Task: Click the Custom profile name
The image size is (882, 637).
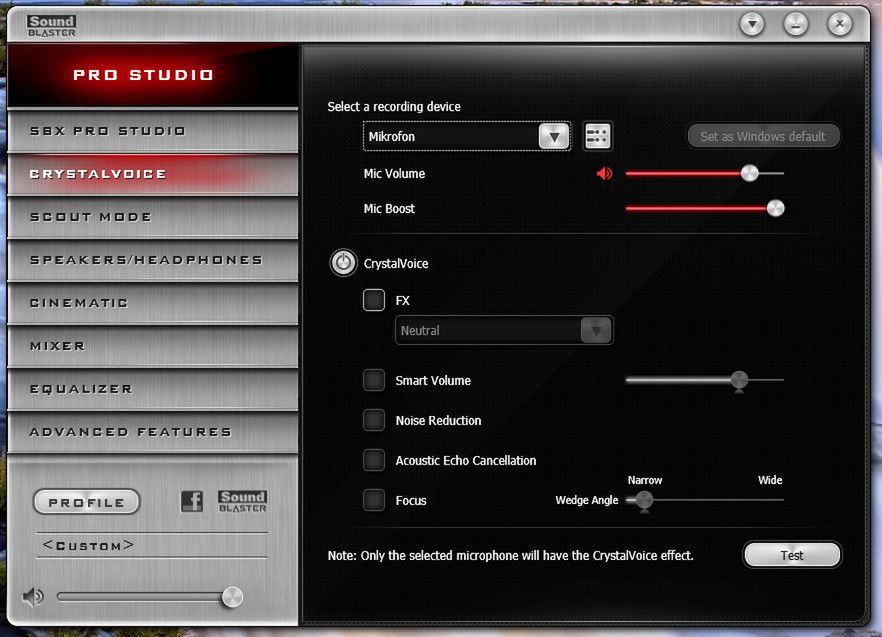Action: [x=88, y=545]
